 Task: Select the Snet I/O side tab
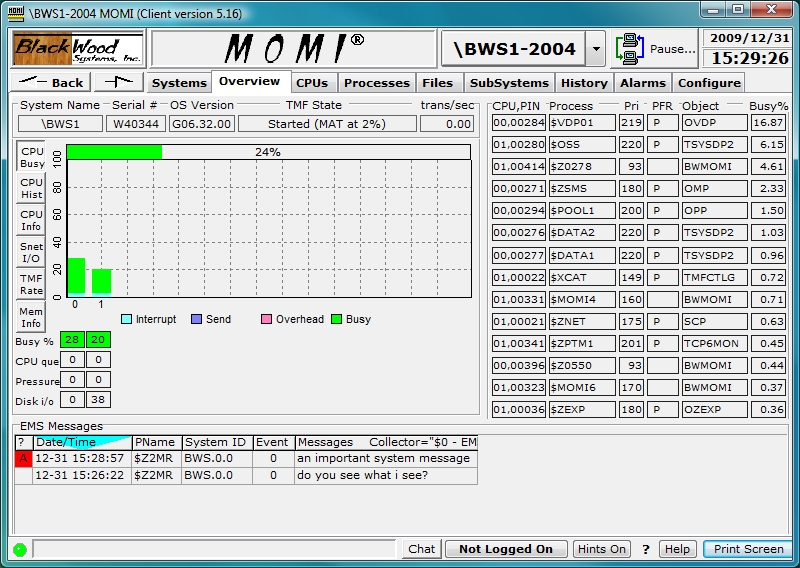31,252
